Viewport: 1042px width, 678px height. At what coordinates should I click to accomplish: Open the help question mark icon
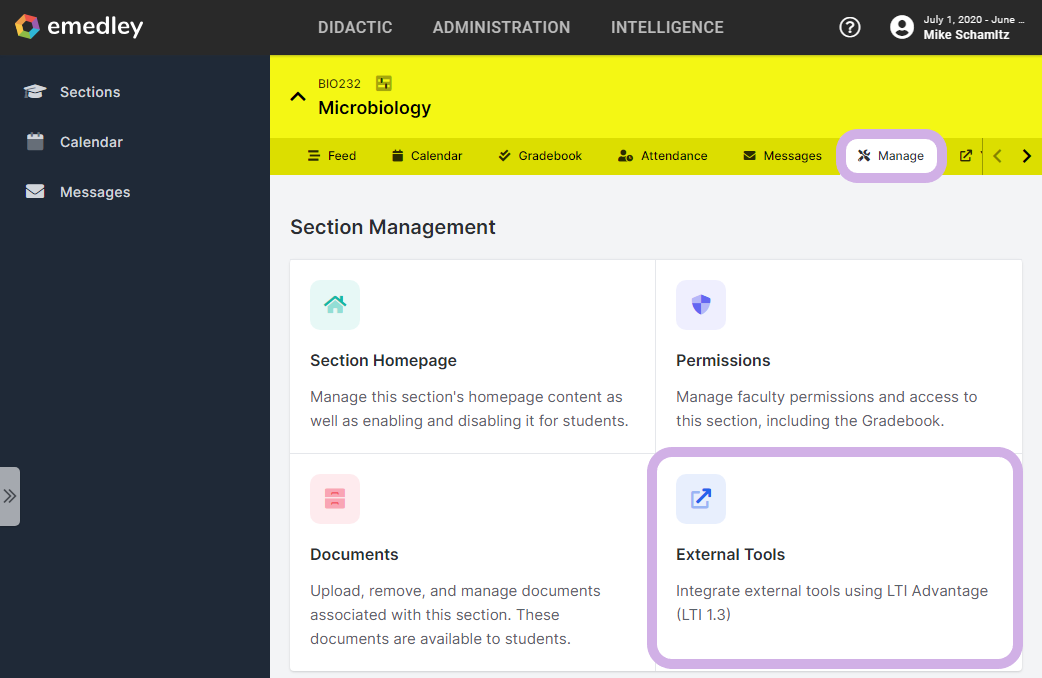tap(850, 27)
